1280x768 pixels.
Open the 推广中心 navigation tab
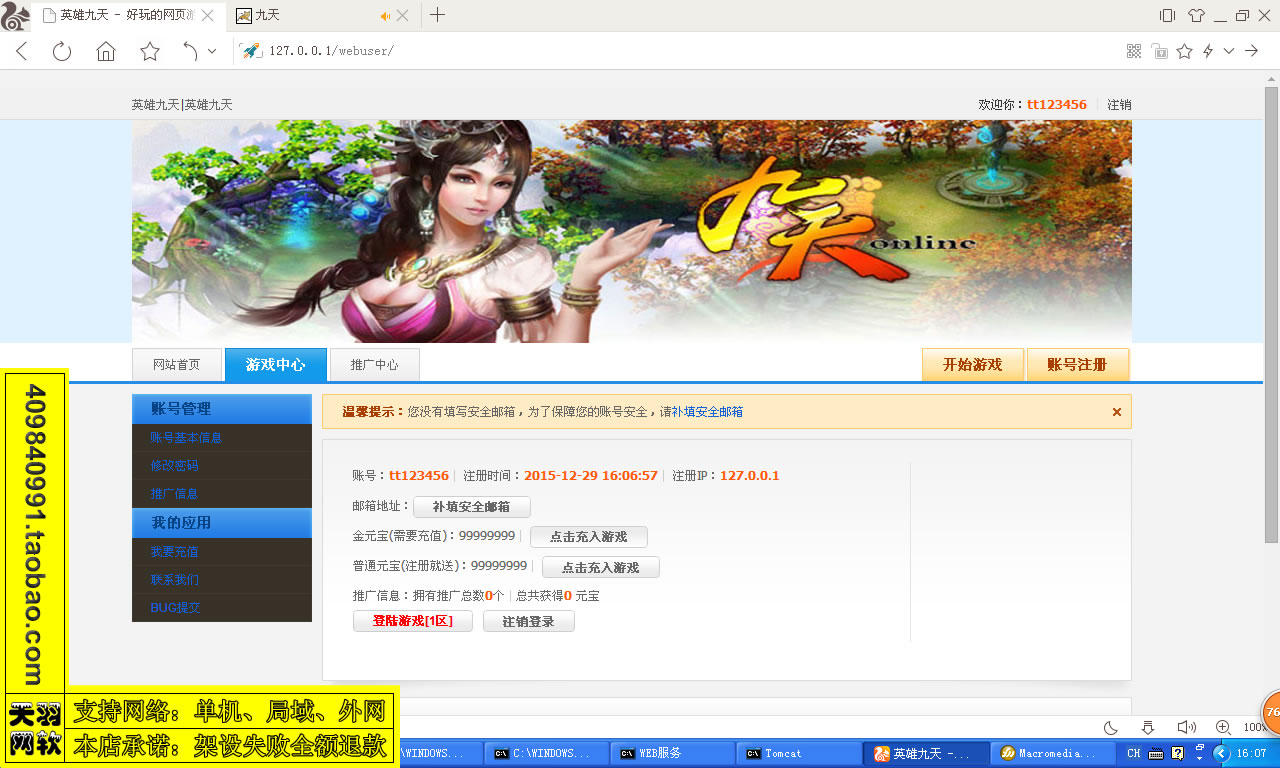[x=374, y=364]
